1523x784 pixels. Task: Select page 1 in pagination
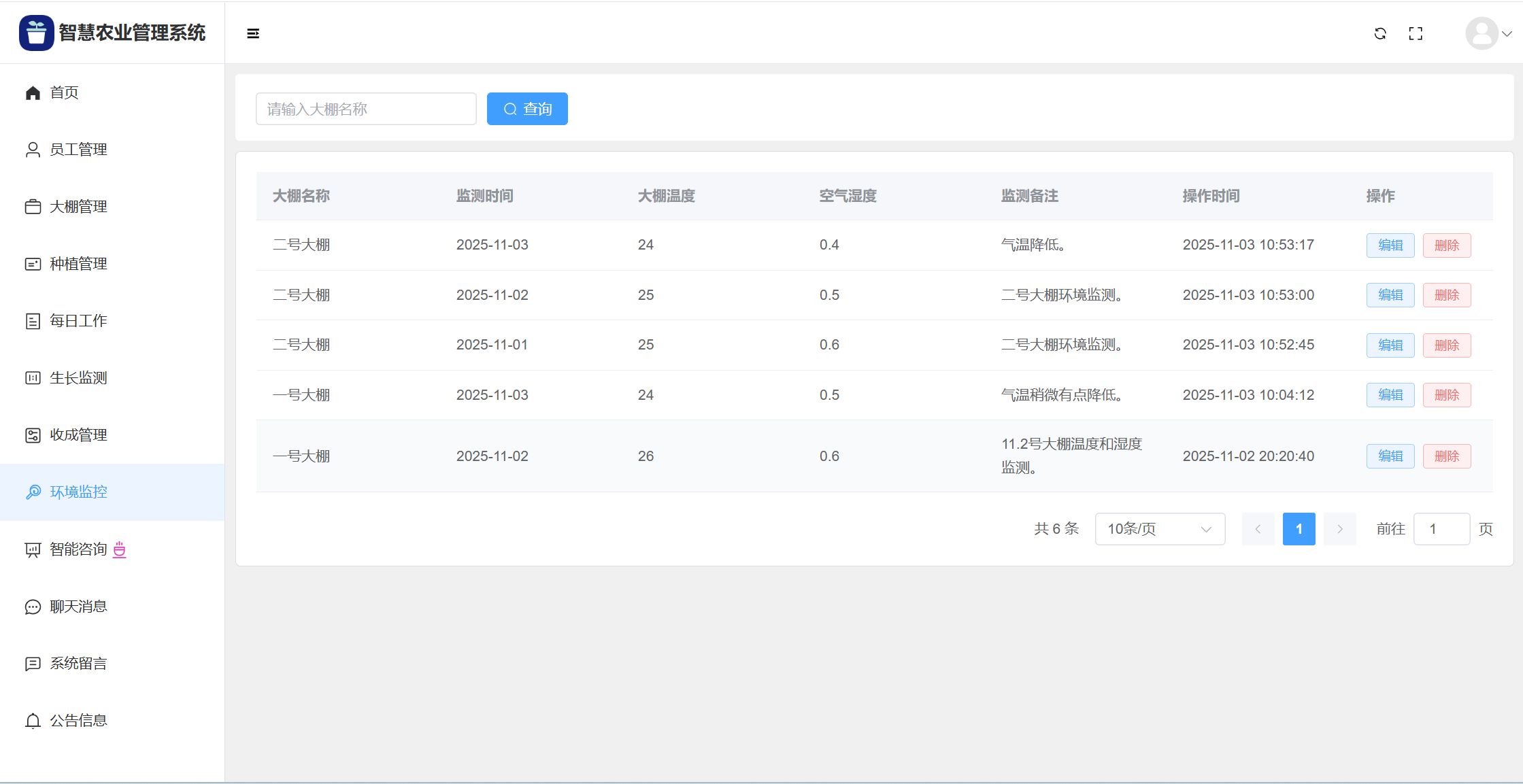coord(1299,529)
